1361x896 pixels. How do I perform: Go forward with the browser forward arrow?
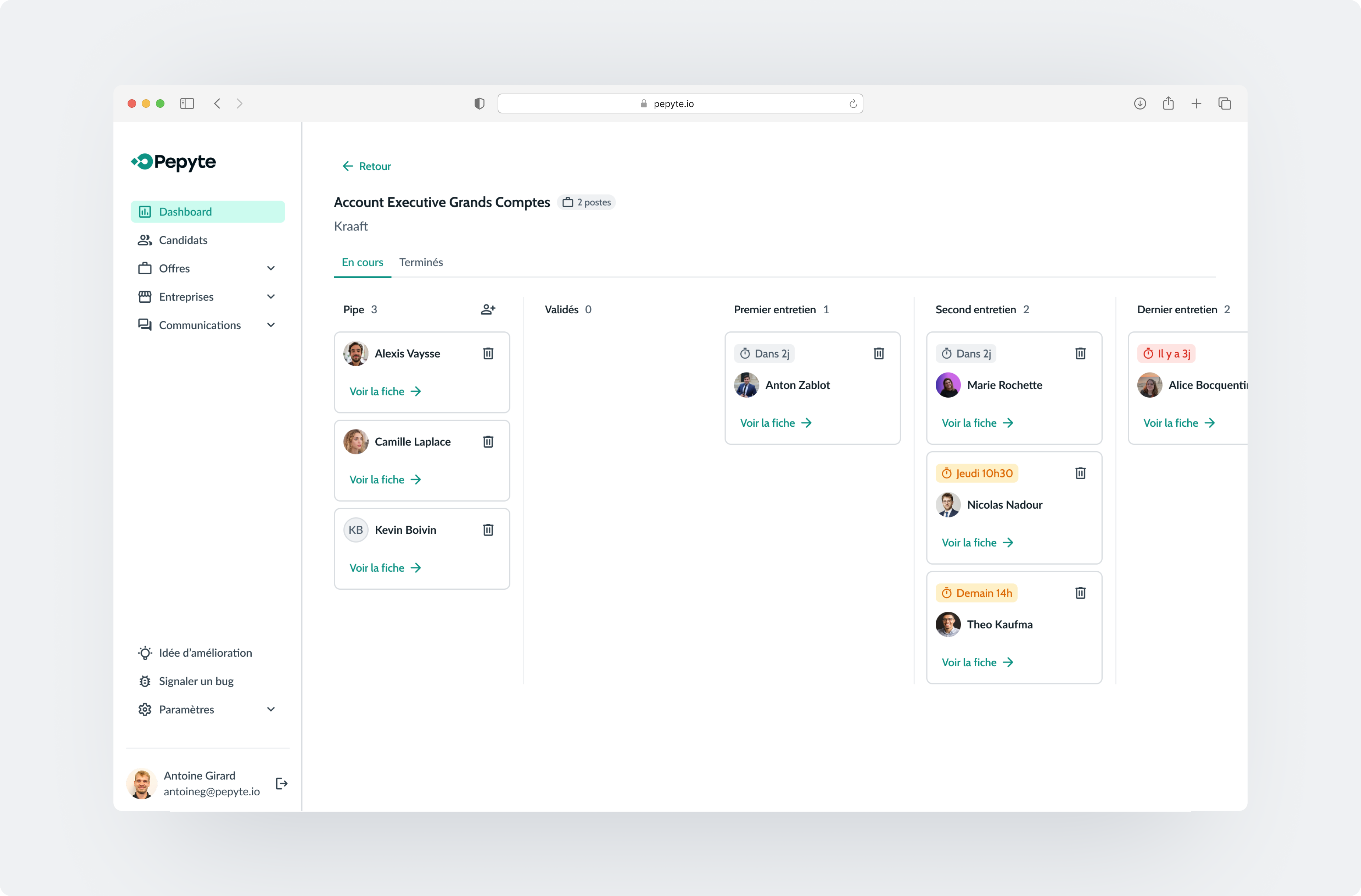240,103
